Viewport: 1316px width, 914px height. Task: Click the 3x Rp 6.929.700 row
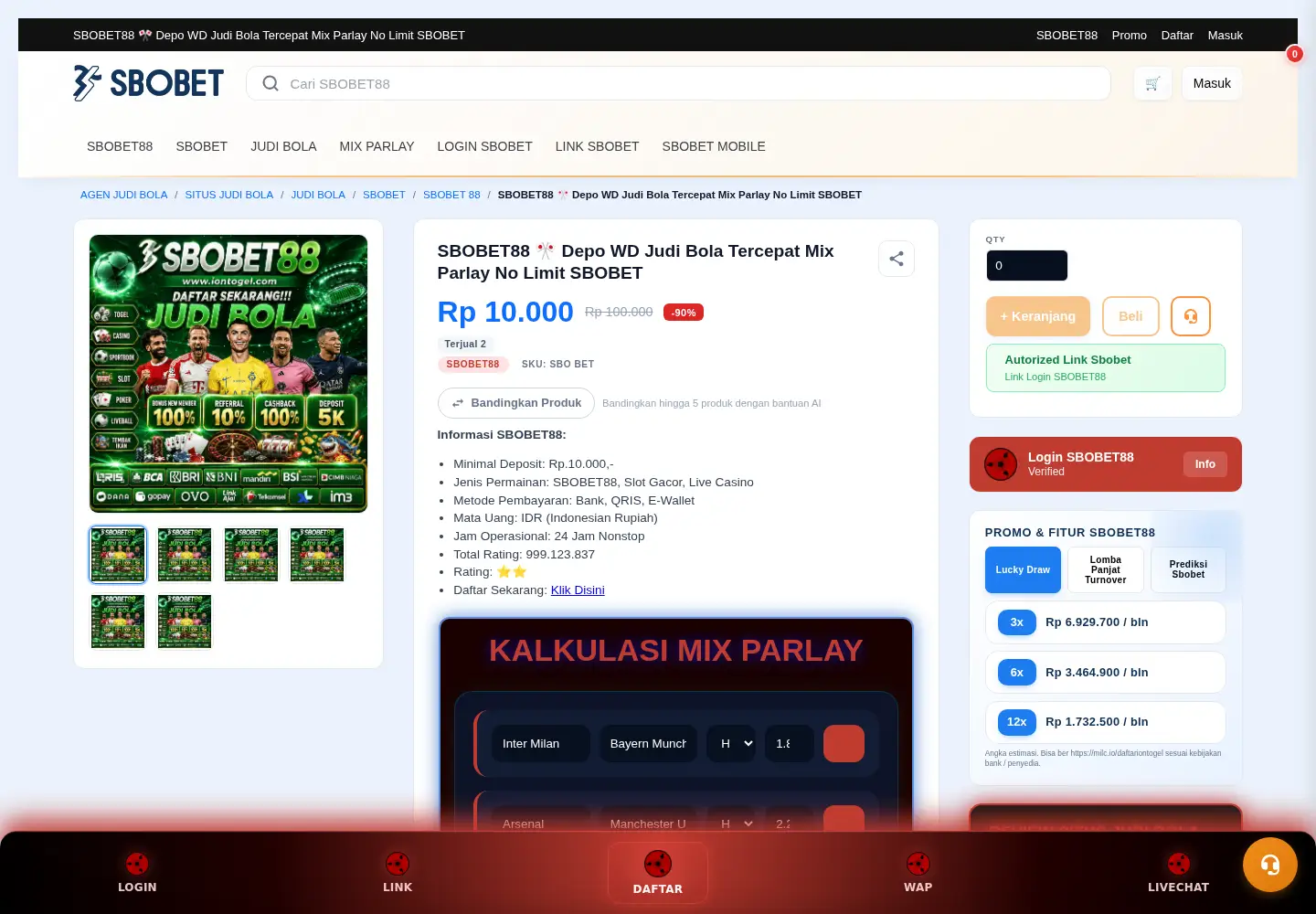point(1106,622)
